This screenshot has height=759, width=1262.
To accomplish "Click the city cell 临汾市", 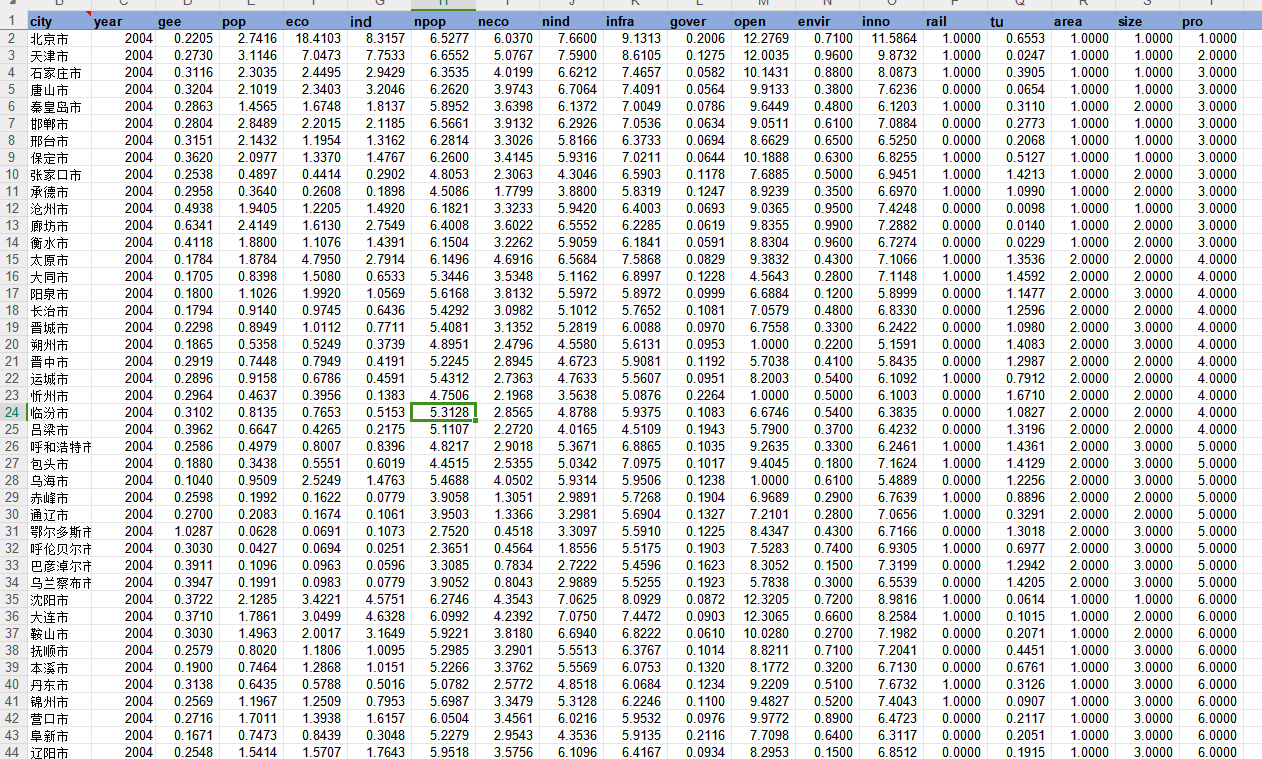I will (x=58, y=412).
